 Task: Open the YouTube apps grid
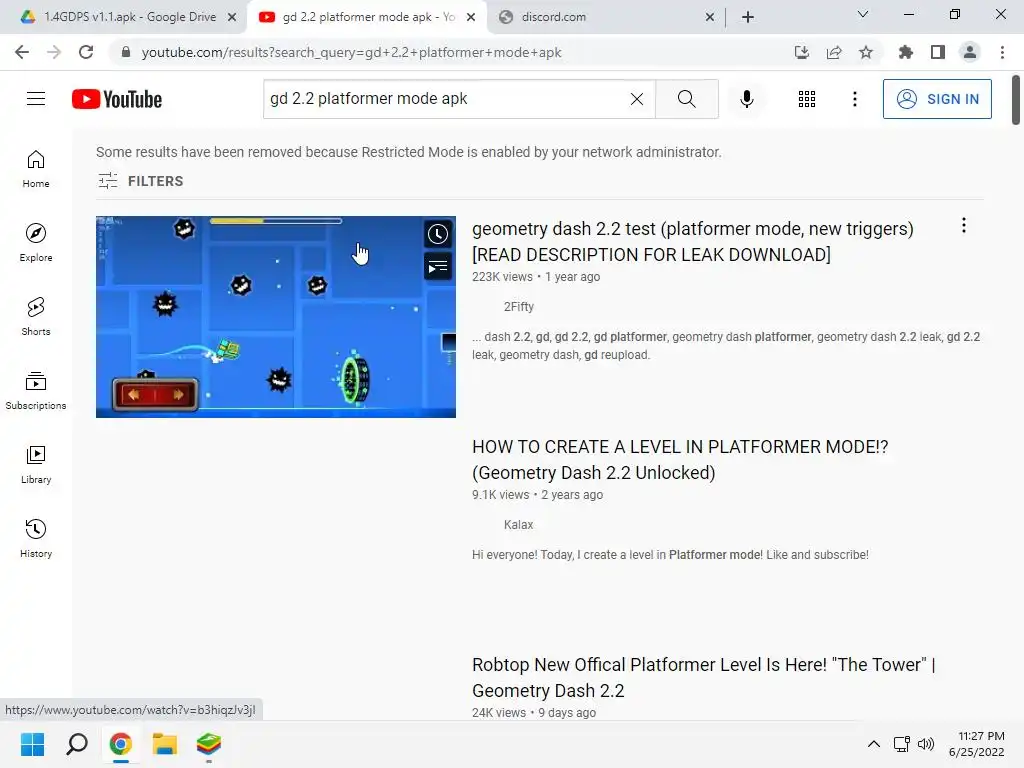coord(807,99)
